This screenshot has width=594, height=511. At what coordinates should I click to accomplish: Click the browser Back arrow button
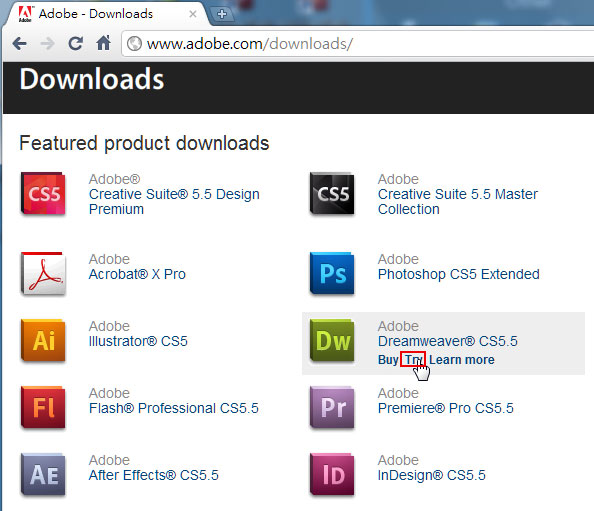click(x=19, y=44)
